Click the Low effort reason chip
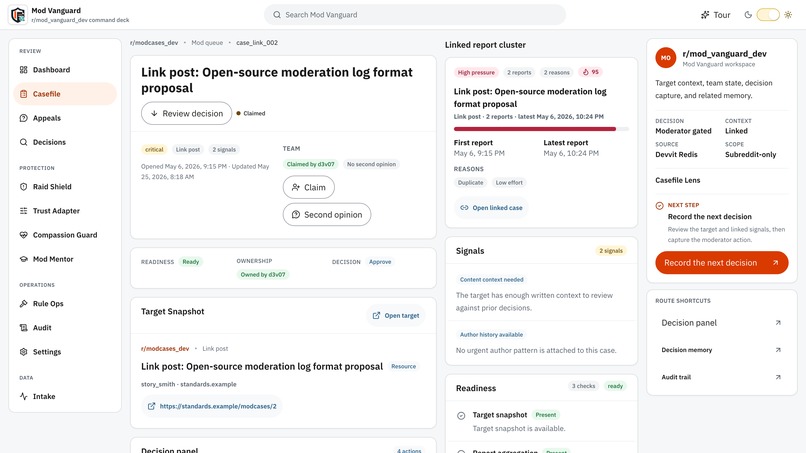The width and height of the screenshot is (806, 453). 509,183
